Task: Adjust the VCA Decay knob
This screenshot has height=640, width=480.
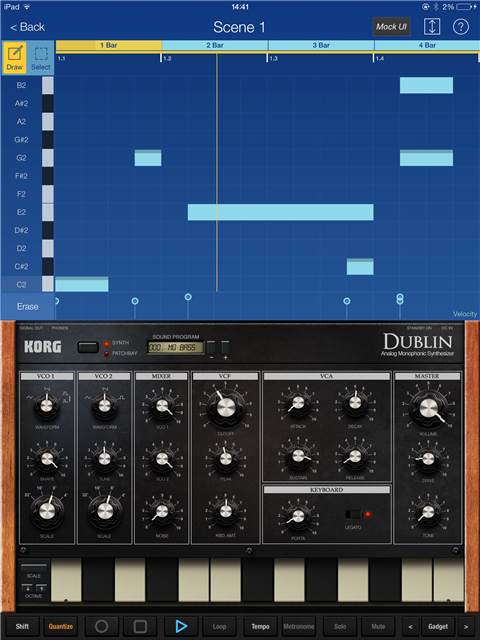Action: (355, 403)
